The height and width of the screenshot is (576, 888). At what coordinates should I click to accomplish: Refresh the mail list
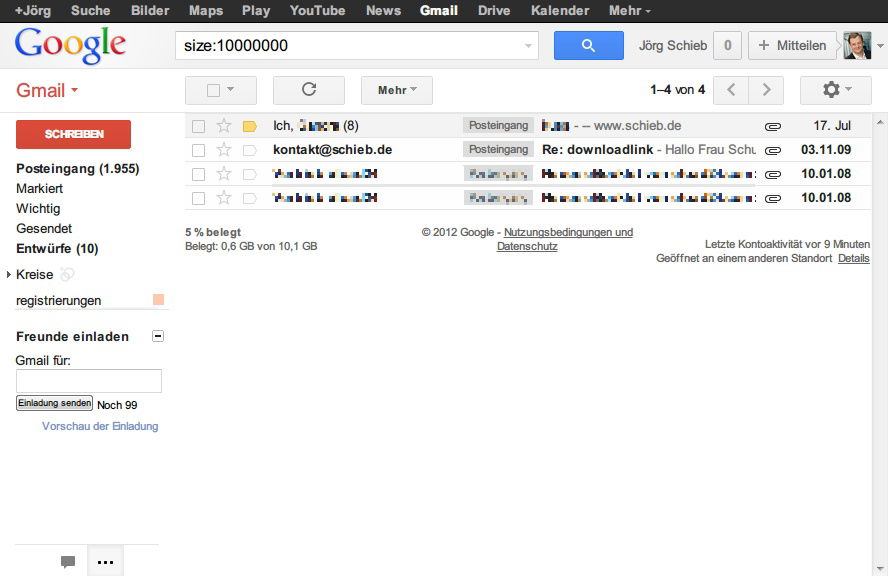point(309,90)
